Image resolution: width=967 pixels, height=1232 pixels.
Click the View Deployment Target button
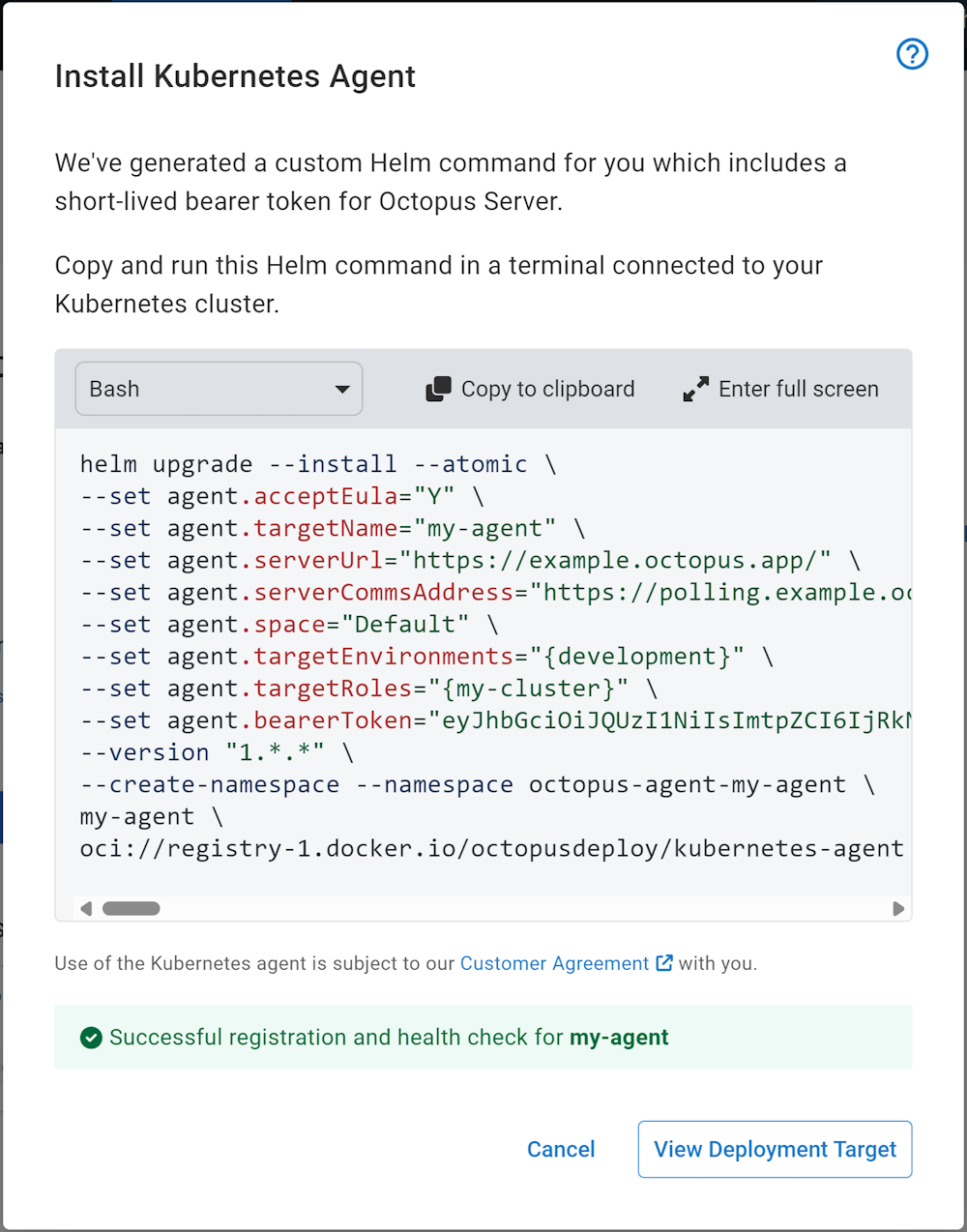click(x=775, y=1149)
